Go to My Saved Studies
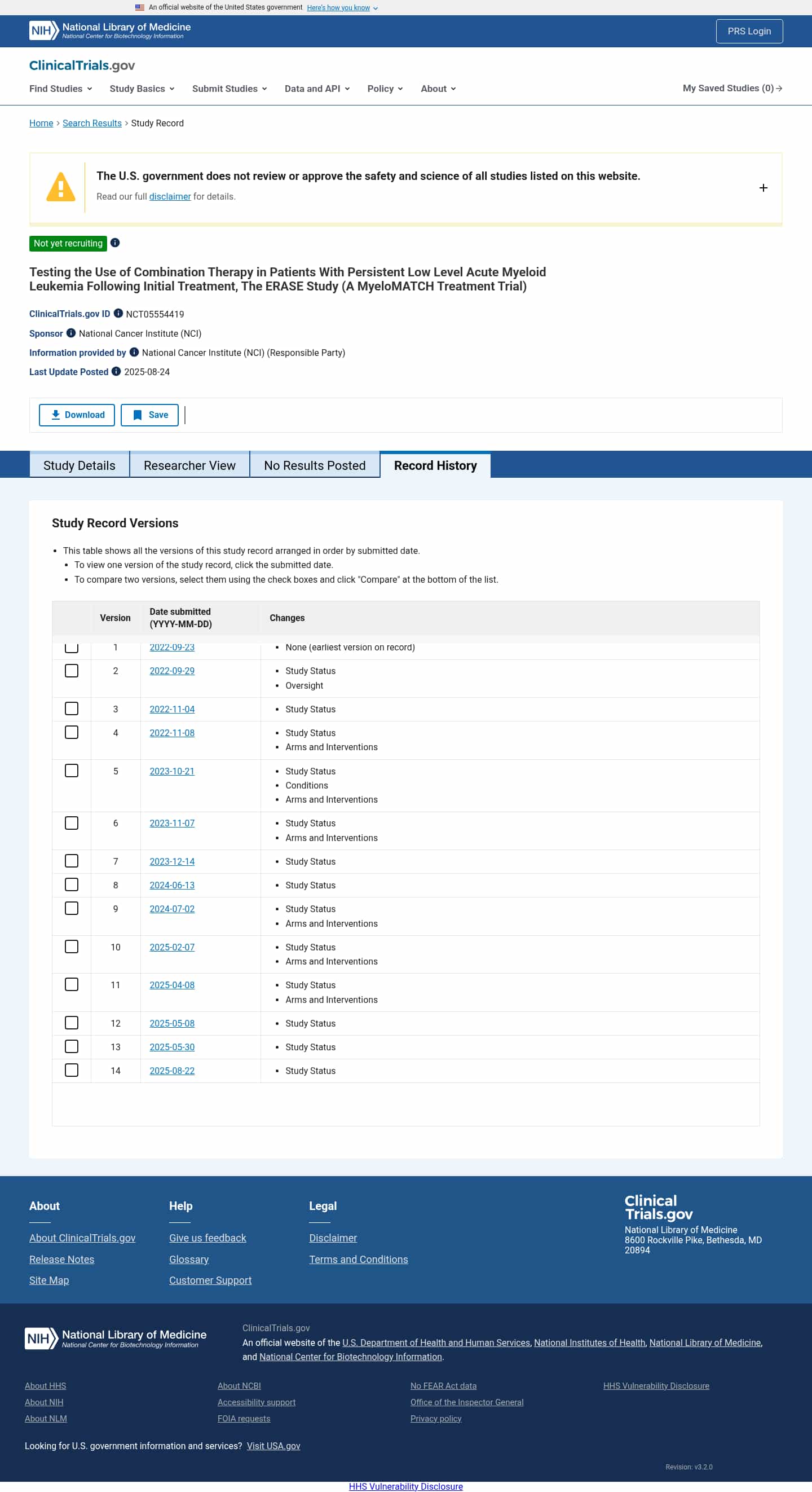812x1492 pixels. [732, 88]
